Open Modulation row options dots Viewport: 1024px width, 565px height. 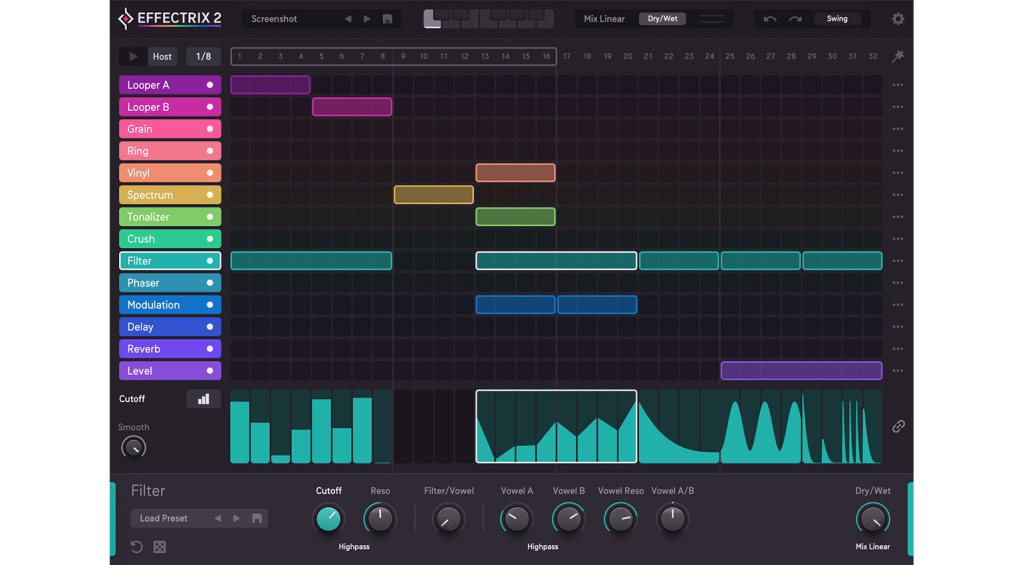(x=898, y=305)
